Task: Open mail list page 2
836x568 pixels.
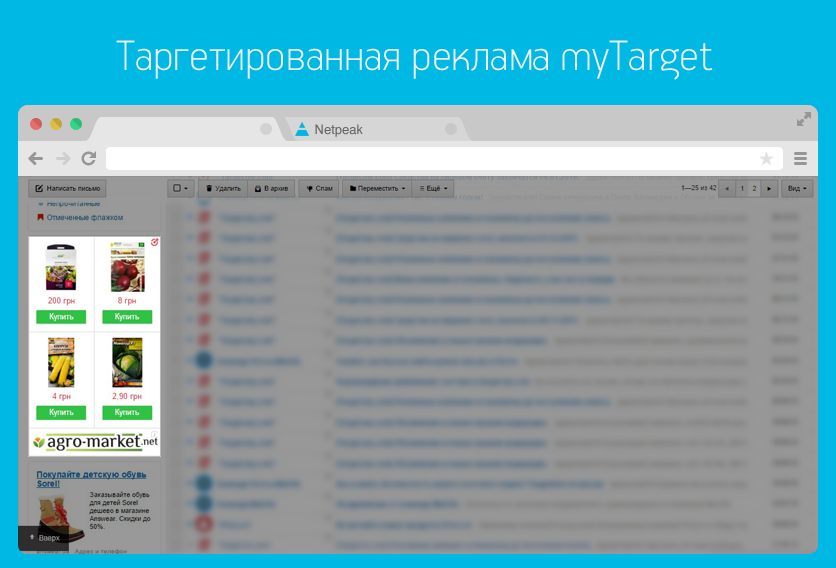Action: tap(754, 188)
